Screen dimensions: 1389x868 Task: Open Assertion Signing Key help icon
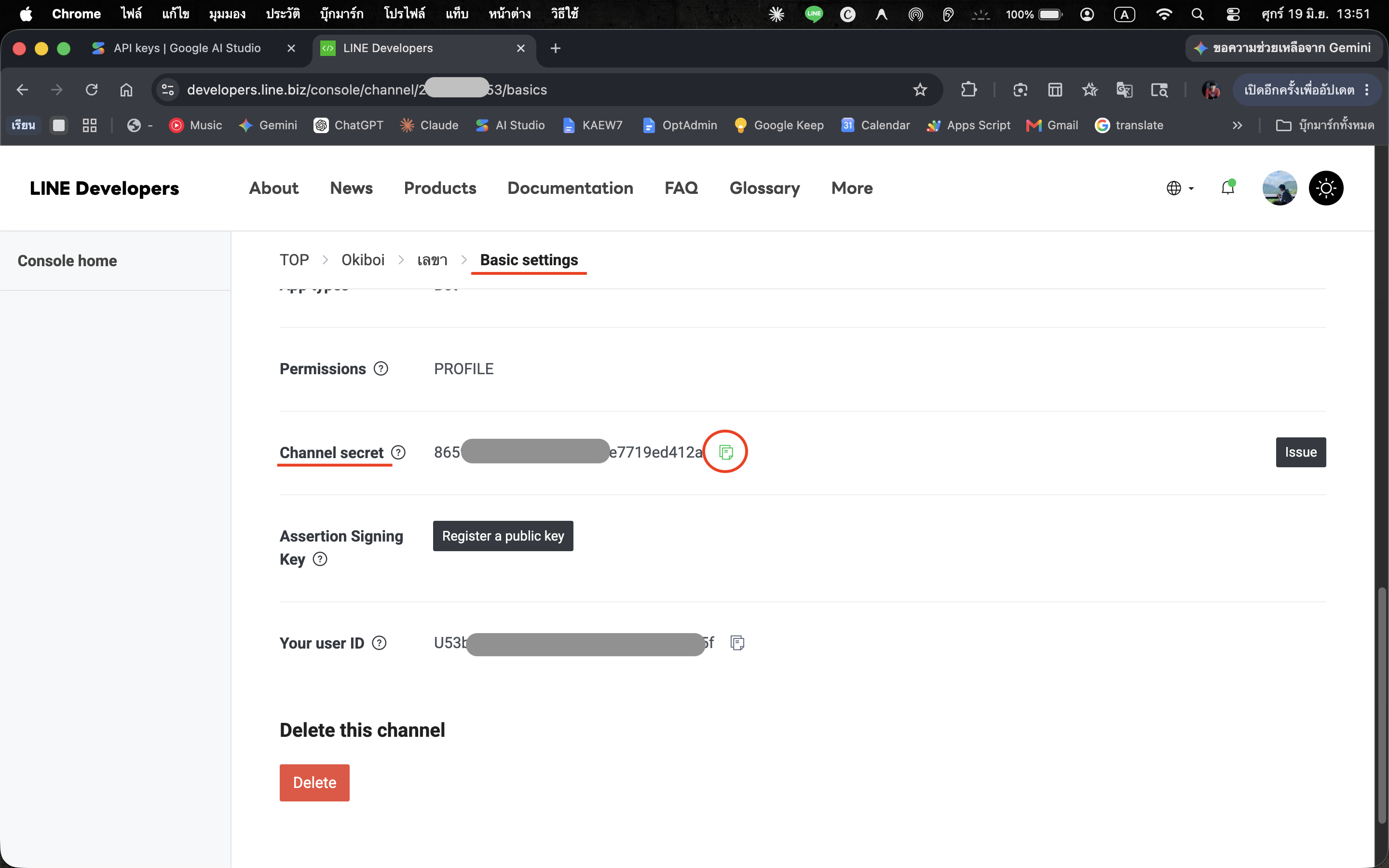click(x=320, y=559)
